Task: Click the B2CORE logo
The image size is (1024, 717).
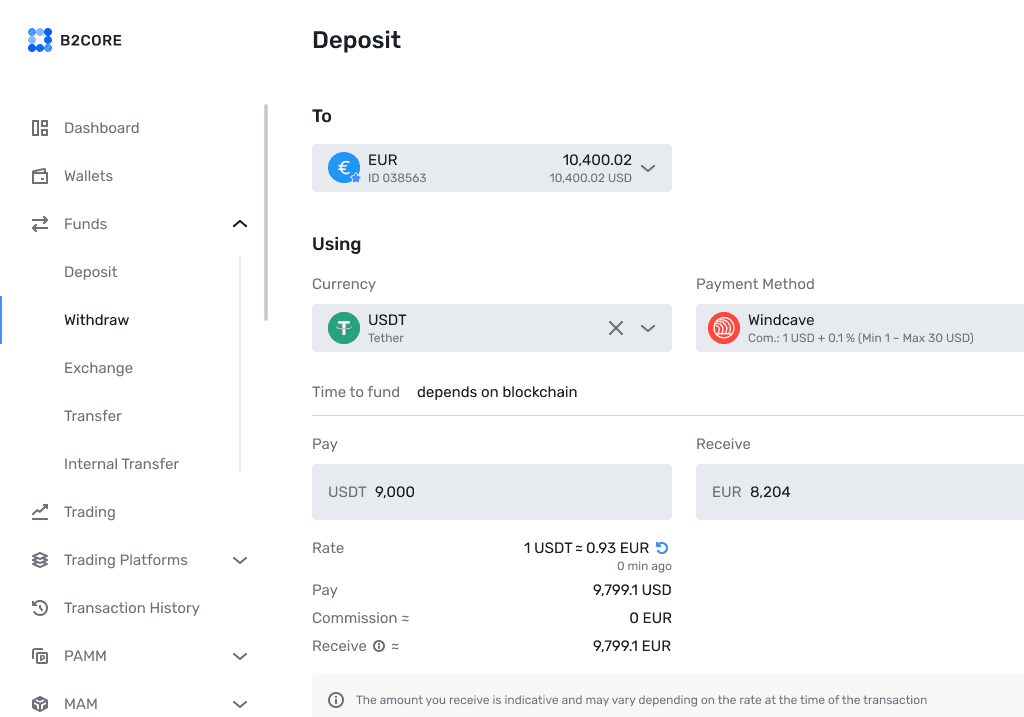Action: coord(75,40)
